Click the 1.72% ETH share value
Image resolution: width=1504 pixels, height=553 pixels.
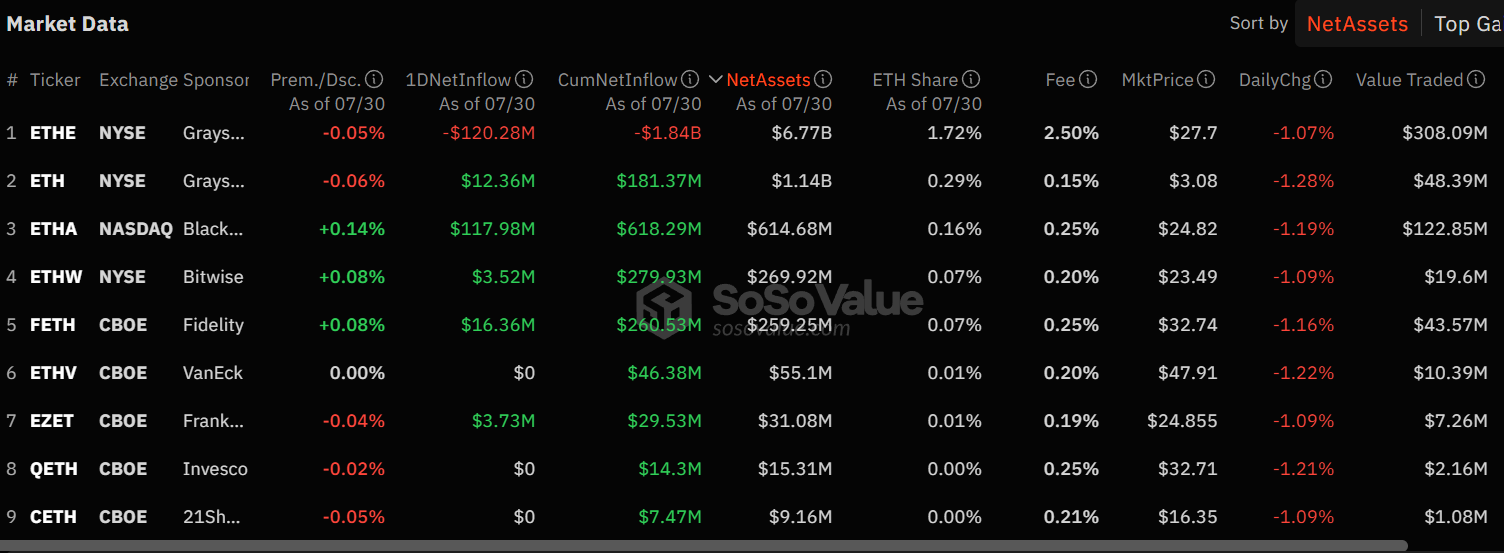(954, 133)
